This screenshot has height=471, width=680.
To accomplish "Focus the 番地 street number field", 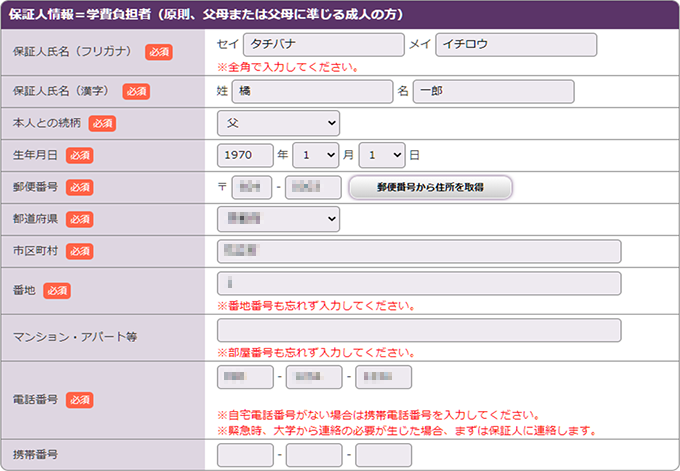I will coord(418,283).
